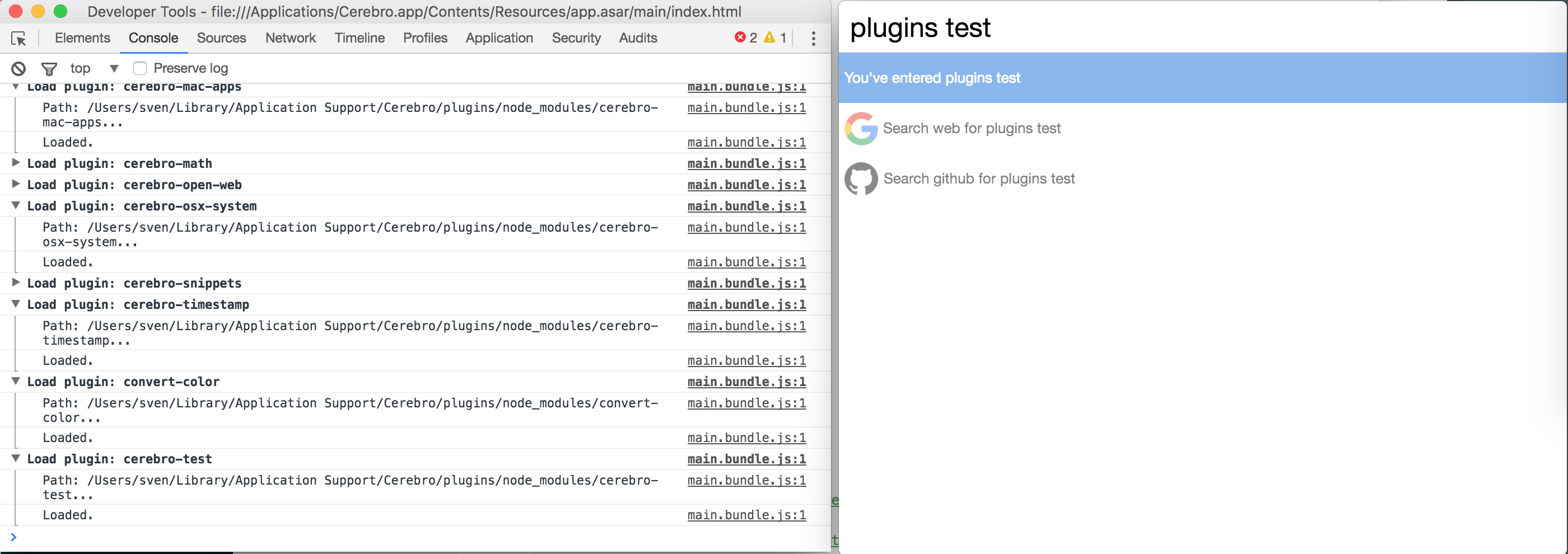Enable the Preserve log checkbox
1568x554 pixels.
point(140,68)
